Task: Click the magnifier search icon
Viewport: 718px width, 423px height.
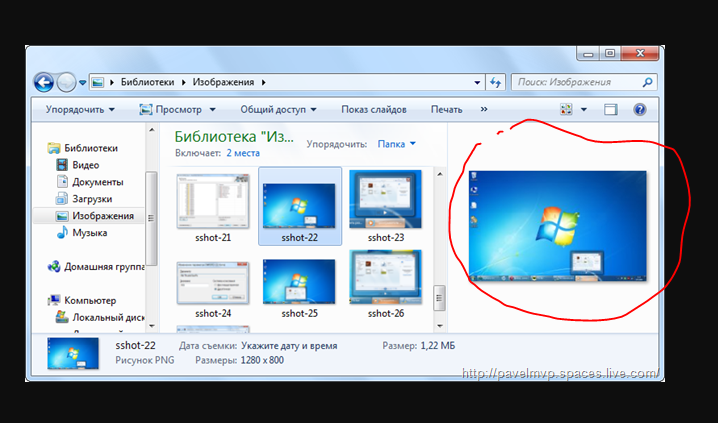Action: coord(647,82)
